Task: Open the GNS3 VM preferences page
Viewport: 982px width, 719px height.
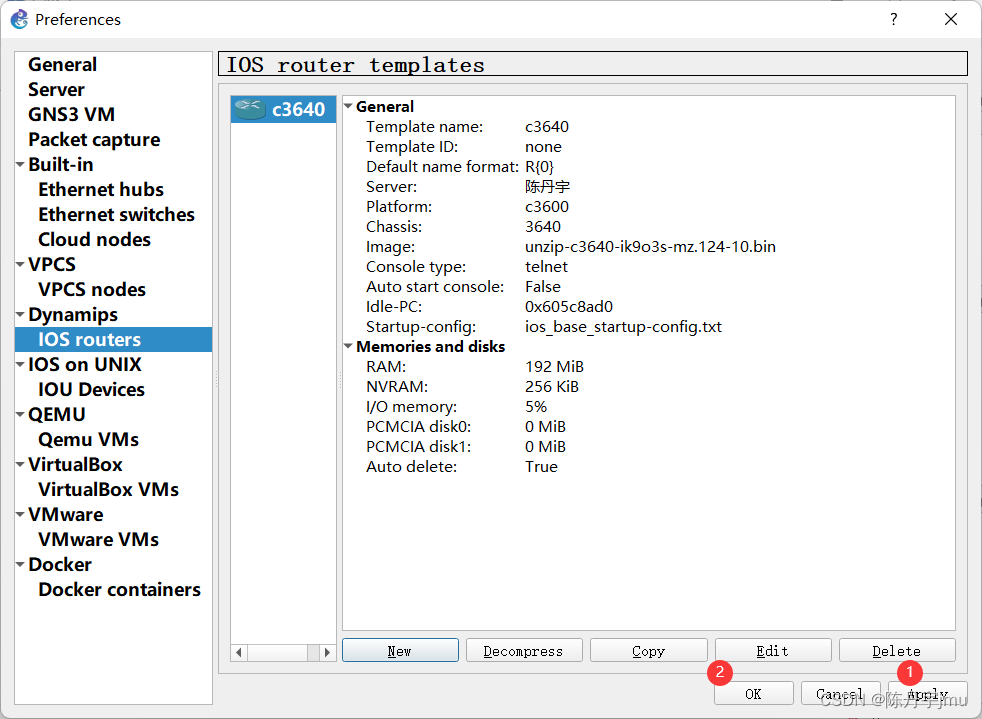Action: (x=71, y=115)
